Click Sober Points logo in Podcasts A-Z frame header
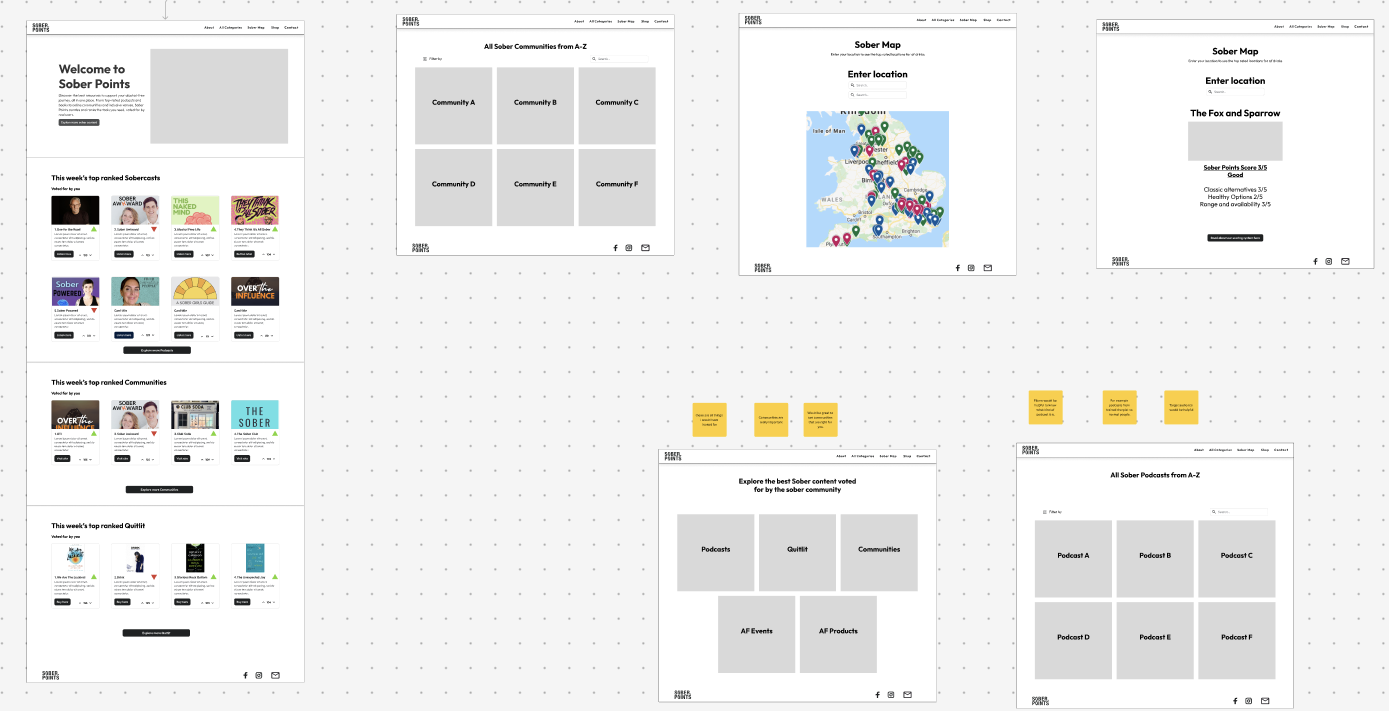Image resolution: width=1389 pixels, height=711 pixels. click(x=1030, y=450)
